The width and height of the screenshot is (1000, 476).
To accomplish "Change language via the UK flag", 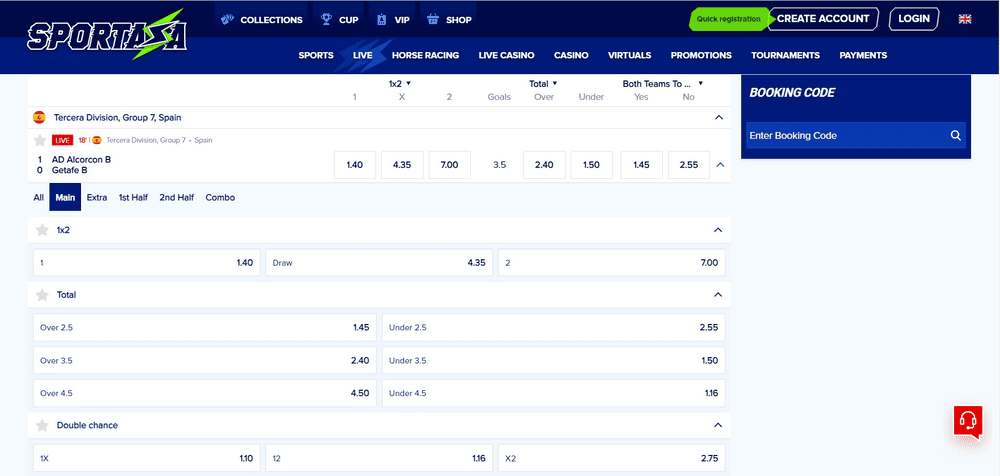I will (x=964, y=19).
